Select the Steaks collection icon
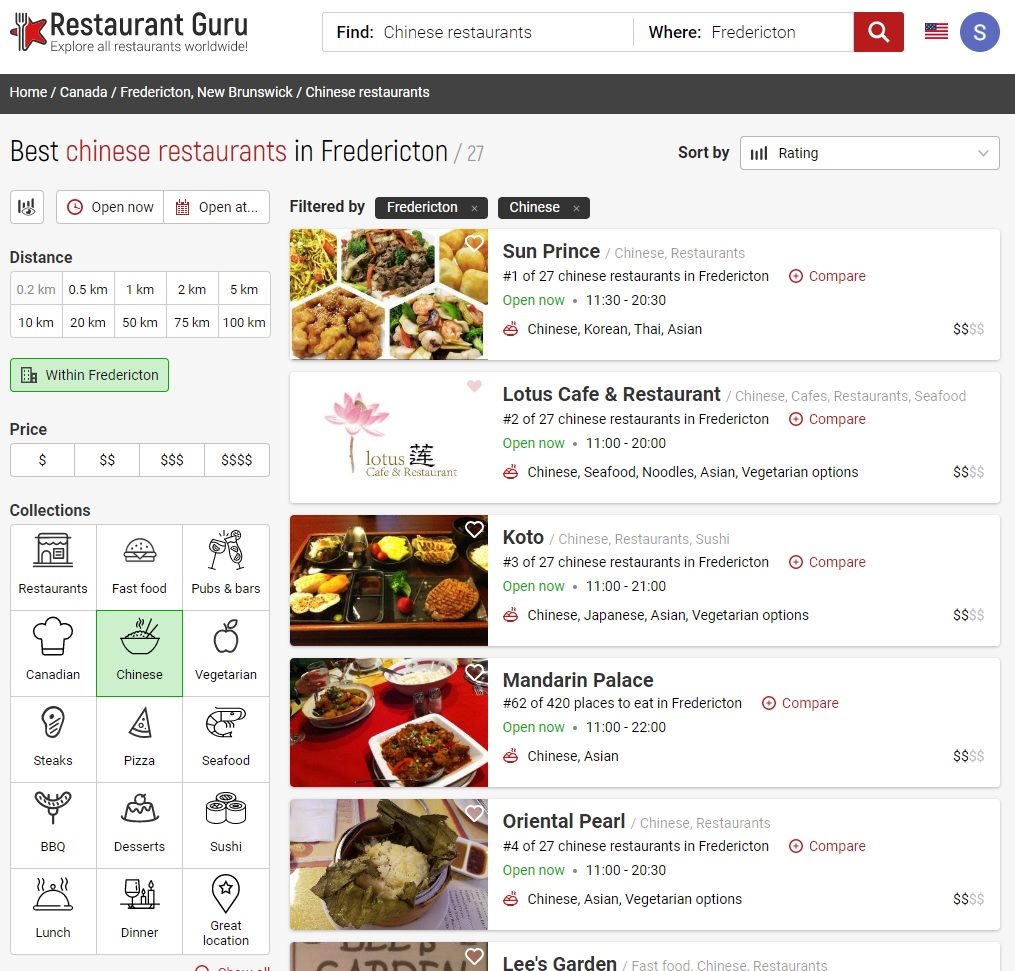1015x971 pixels. point(53,740)
